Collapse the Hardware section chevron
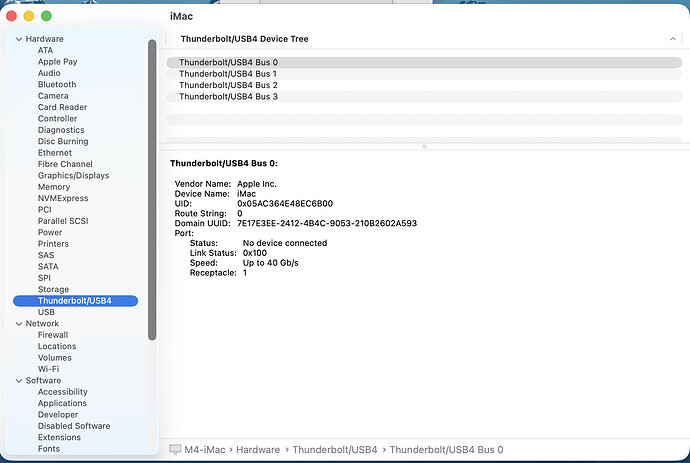The width and height of the screenshot is (690, 463). (x=19, y=39)
